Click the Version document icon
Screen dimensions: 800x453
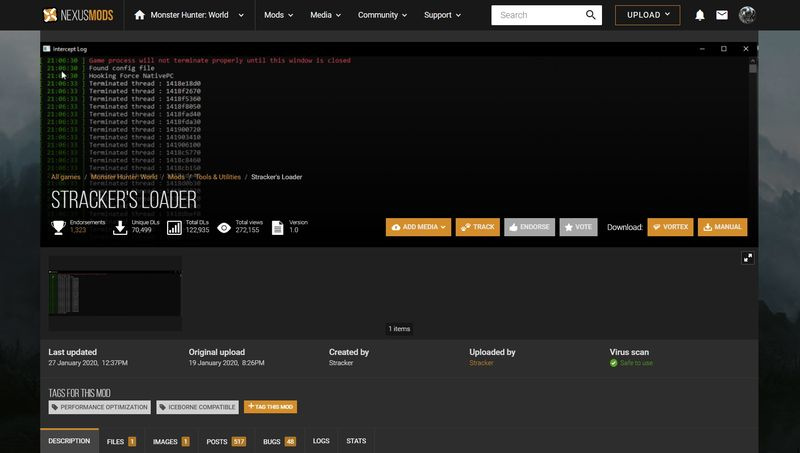coord(277,228)
